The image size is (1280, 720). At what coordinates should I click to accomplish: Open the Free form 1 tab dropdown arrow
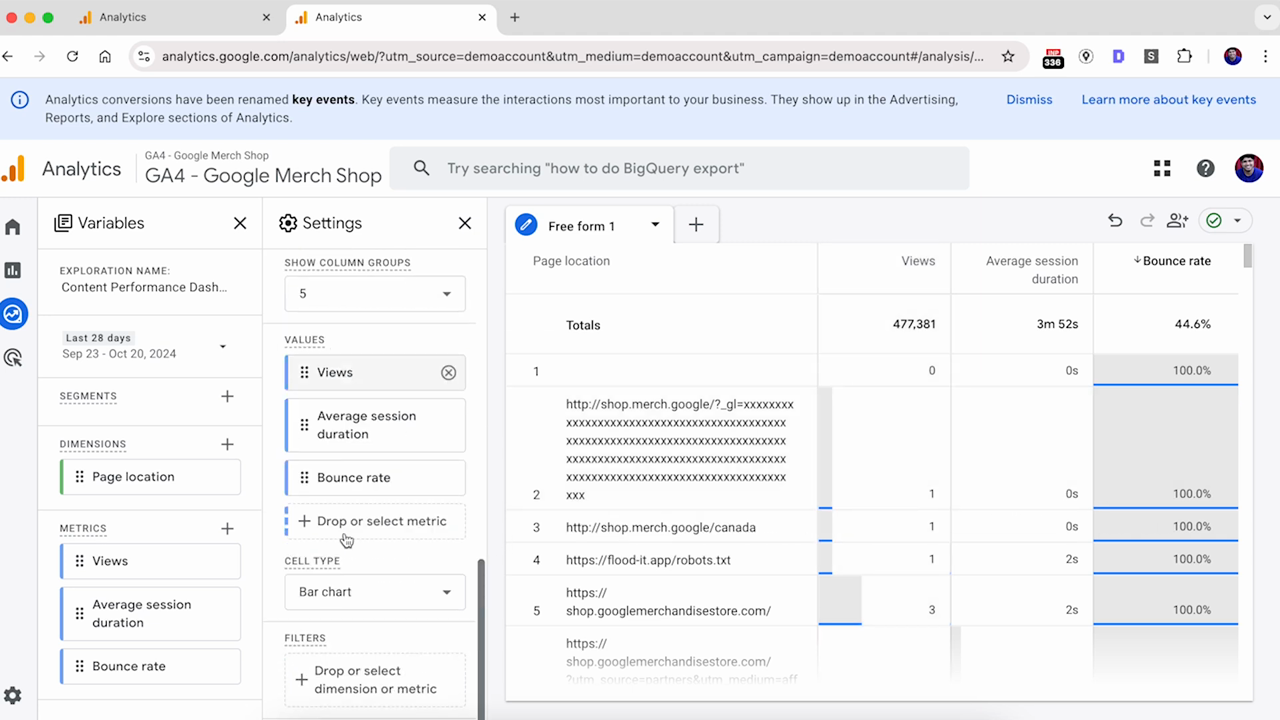click(655, 225)
